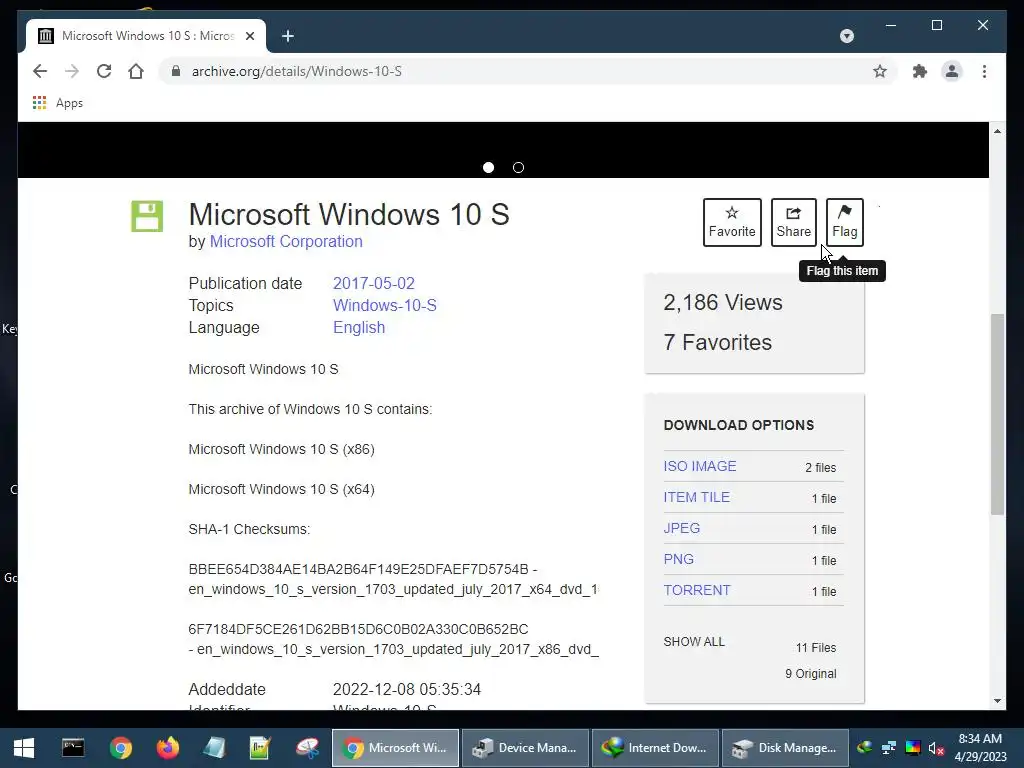This screenshot has height=768, width=1024.
Task: Reload the archive.org page
Action: click(x=104, y=71)
